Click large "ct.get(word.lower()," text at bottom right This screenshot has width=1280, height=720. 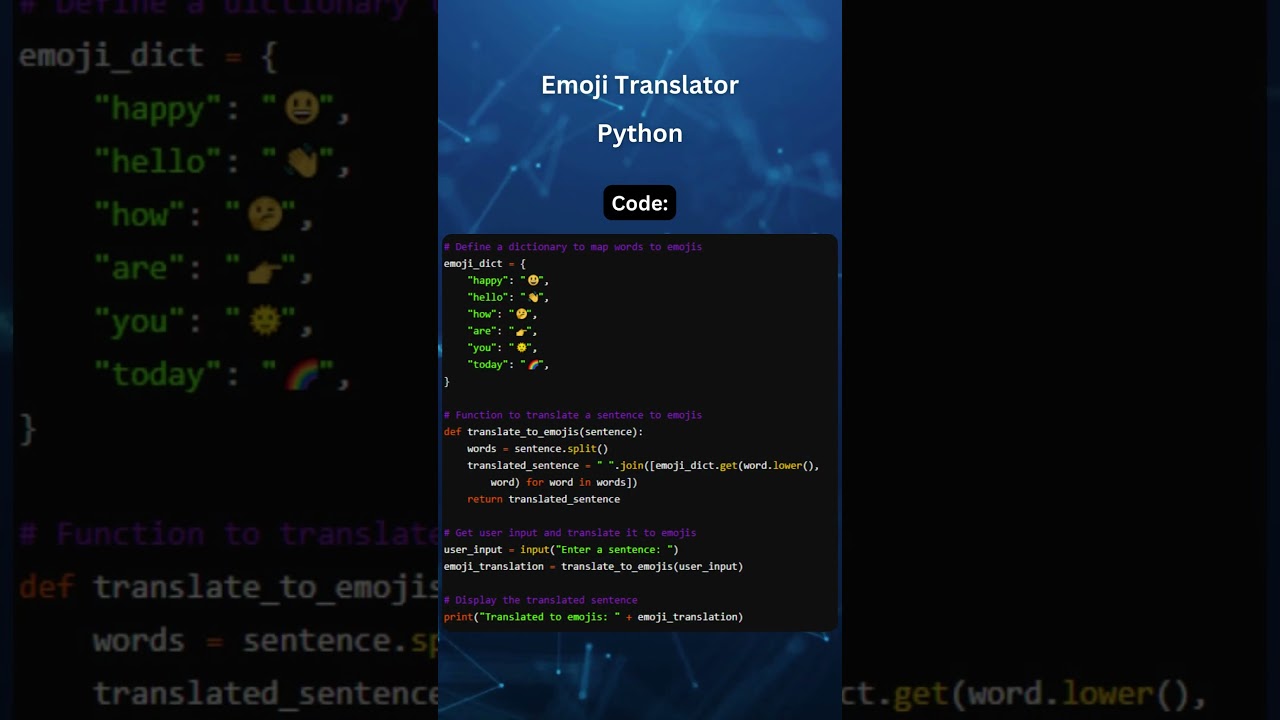click(1025, 694)
